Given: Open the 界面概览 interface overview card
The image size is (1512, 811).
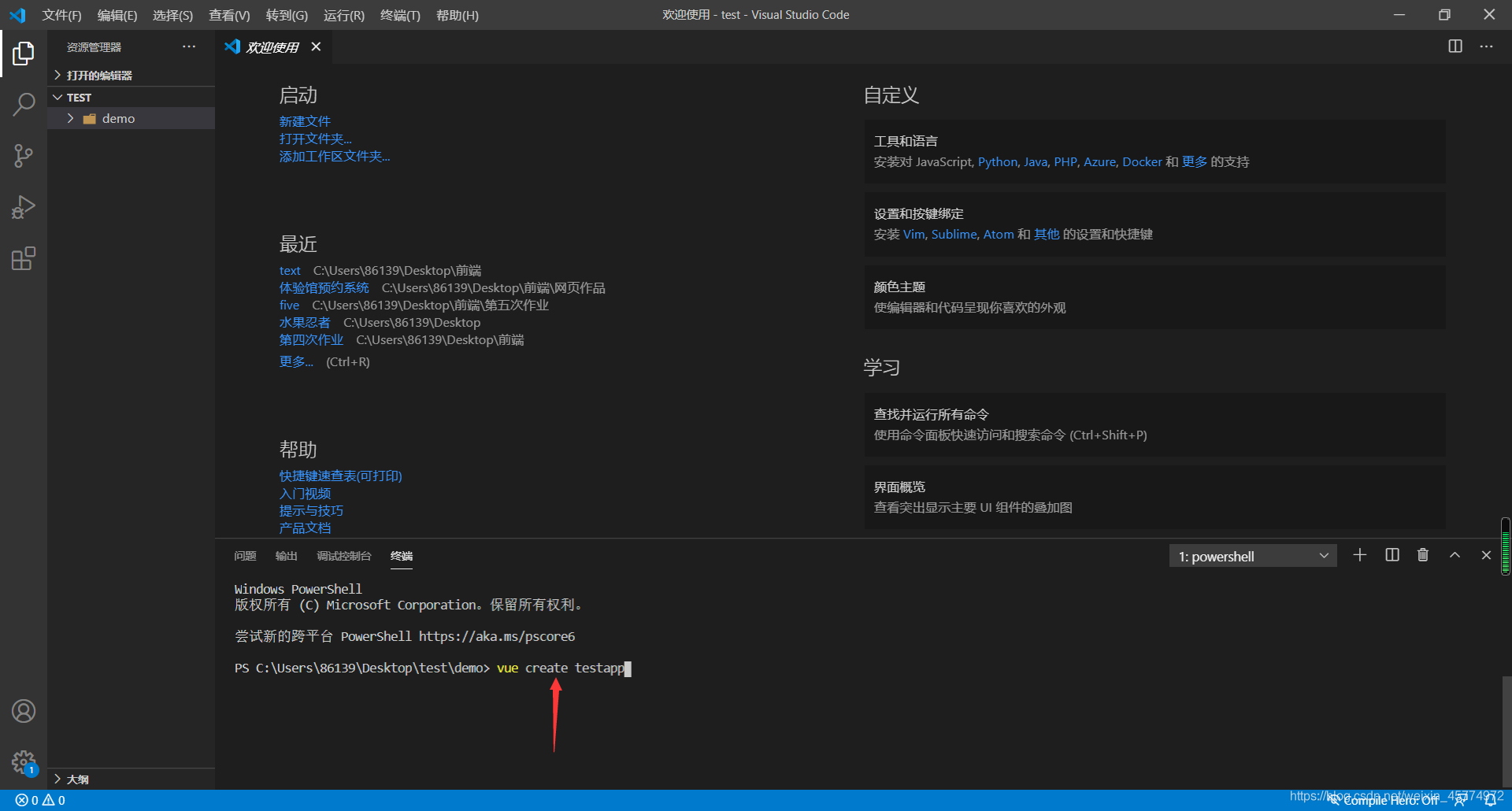Looking at the screenshot, I should 1154,497.
